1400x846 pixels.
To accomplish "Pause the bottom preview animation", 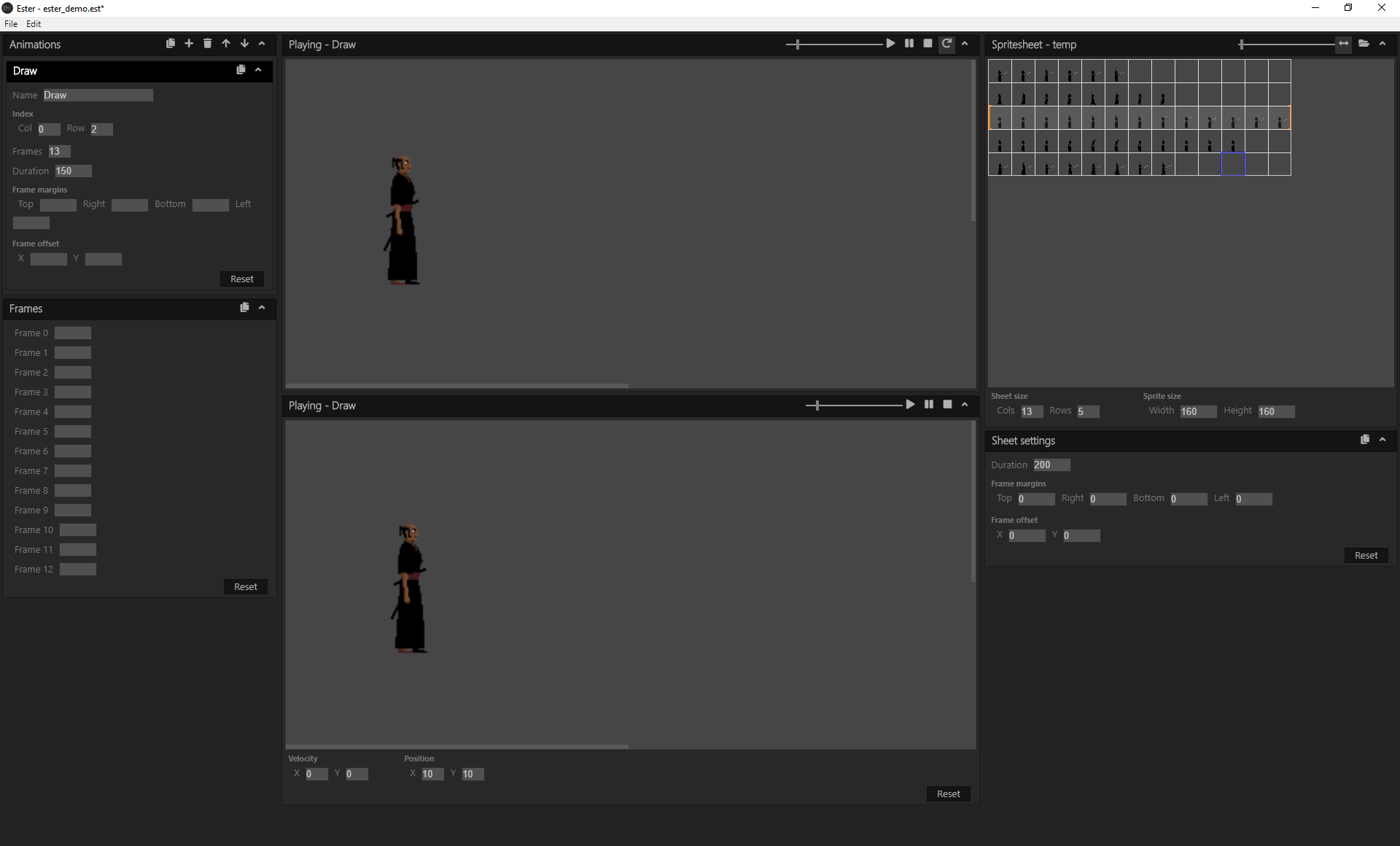I will click(x=929, y=405).
